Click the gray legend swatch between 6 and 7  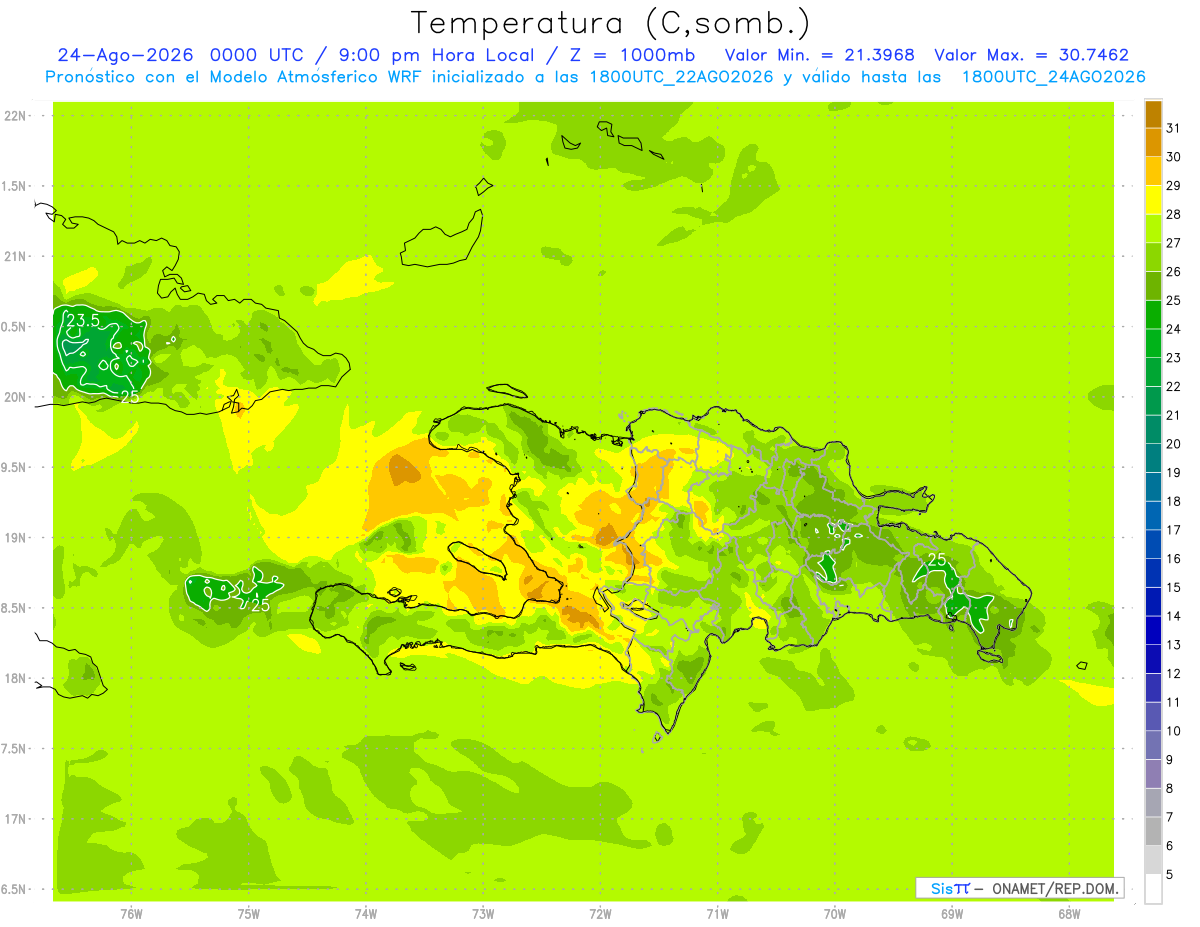1153,831
